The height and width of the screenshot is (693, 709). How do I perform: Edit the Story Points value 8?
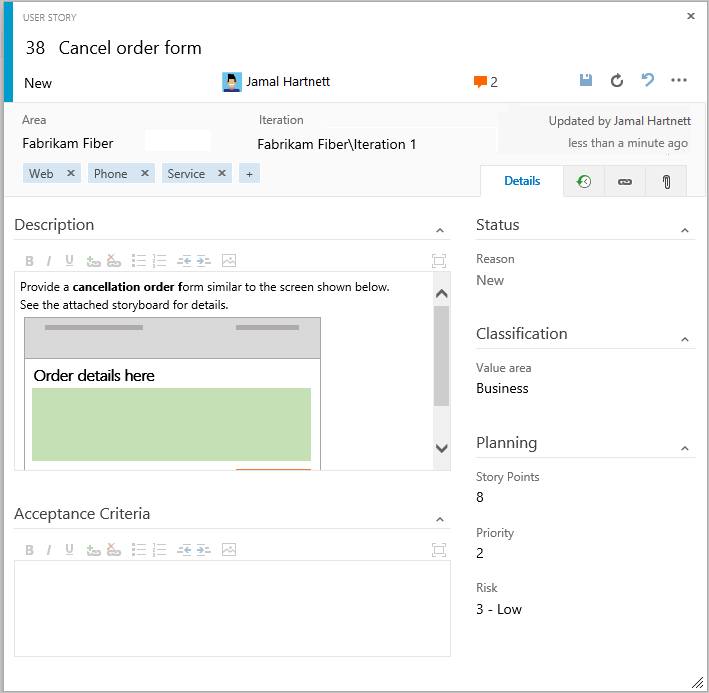[x=480, y=497]
